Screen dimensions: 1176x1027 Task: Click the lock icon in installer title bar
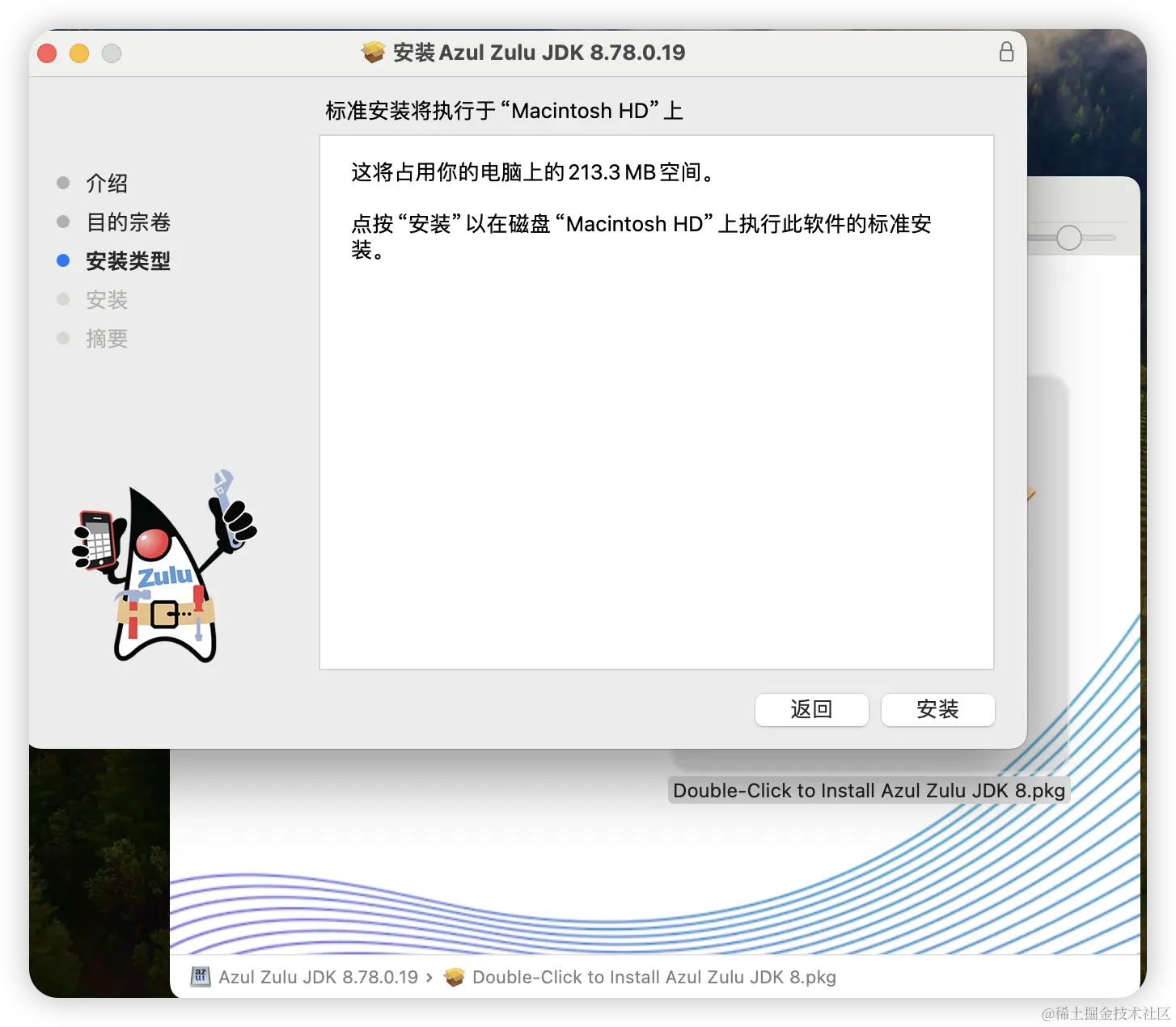pyautogui.click(x=1006, y=52)
